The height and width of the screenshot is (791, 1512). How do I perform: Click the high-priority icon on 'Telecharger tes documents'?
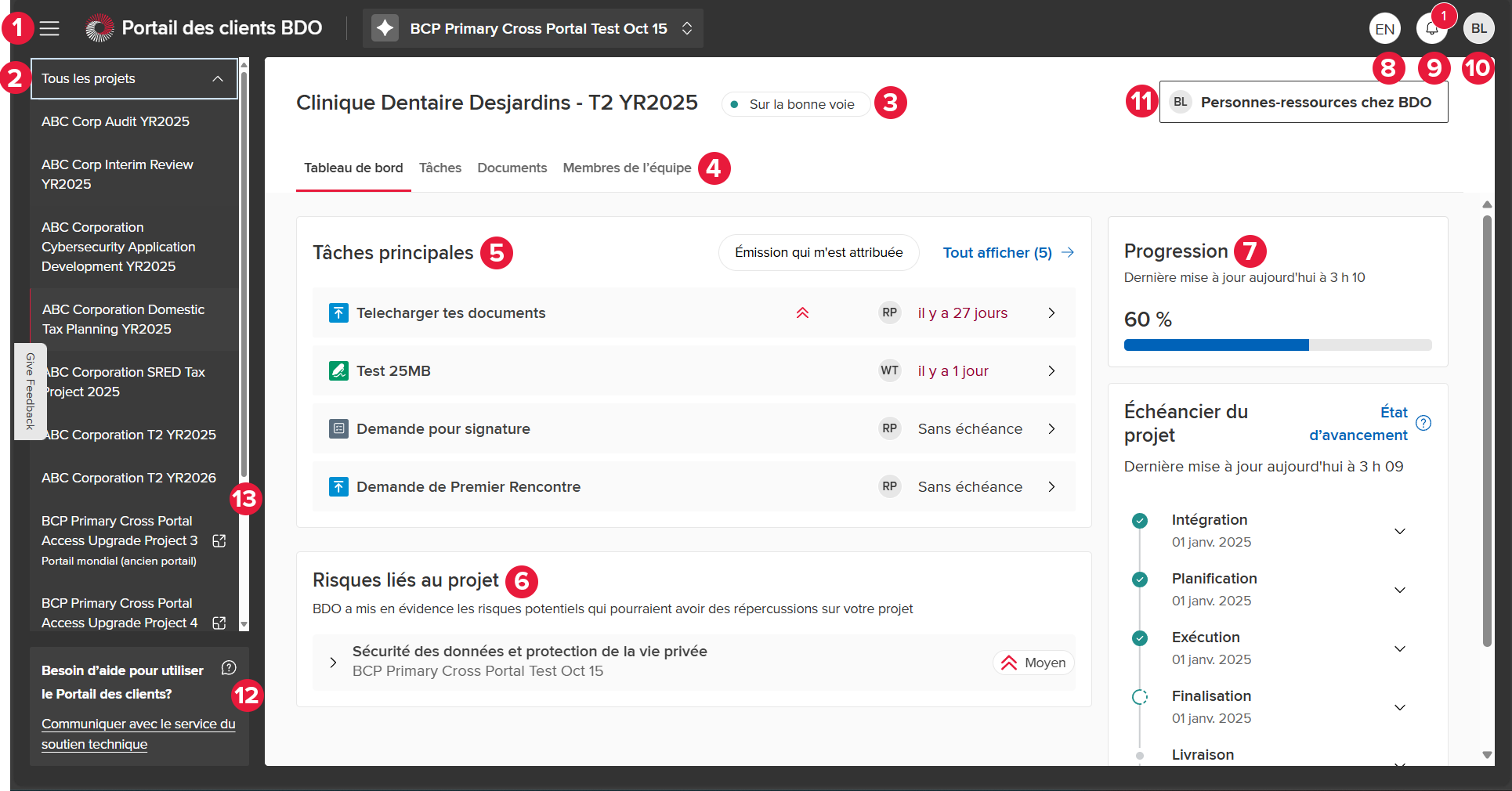[802, 312]
